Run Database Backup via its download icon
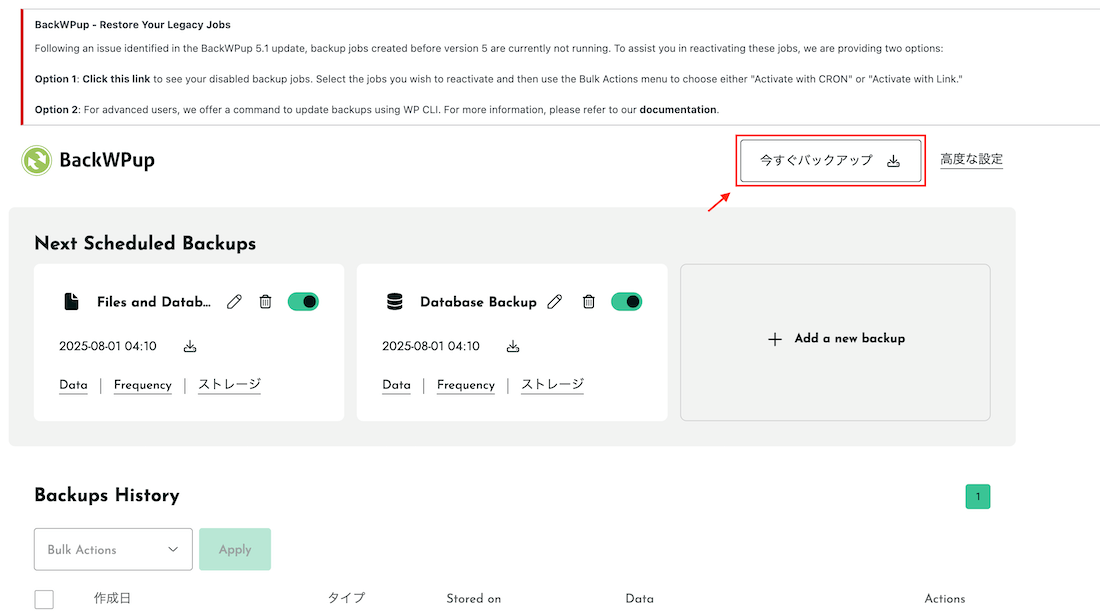This screenshot has width=1100, height=611. pos(514,347)
